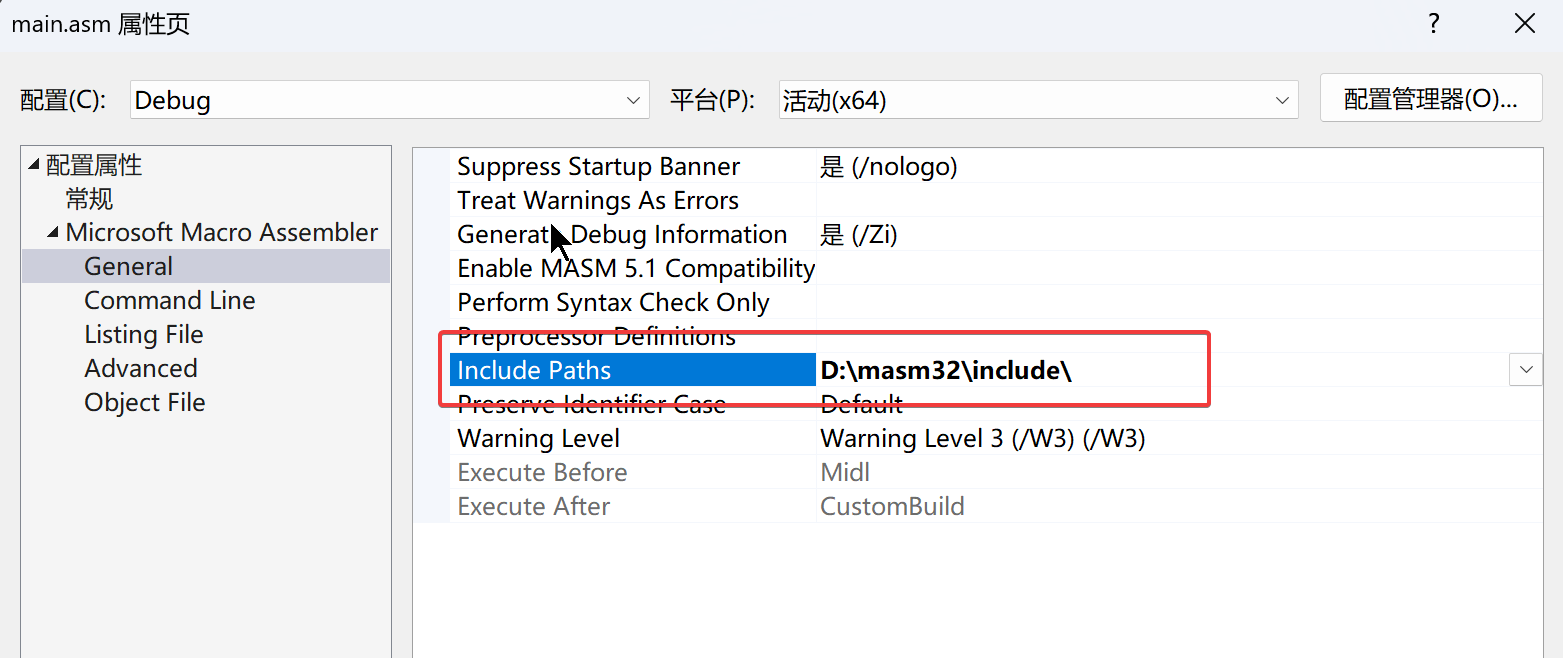Open the Listing File settings

pyautogui.click(x=143, y=335)
